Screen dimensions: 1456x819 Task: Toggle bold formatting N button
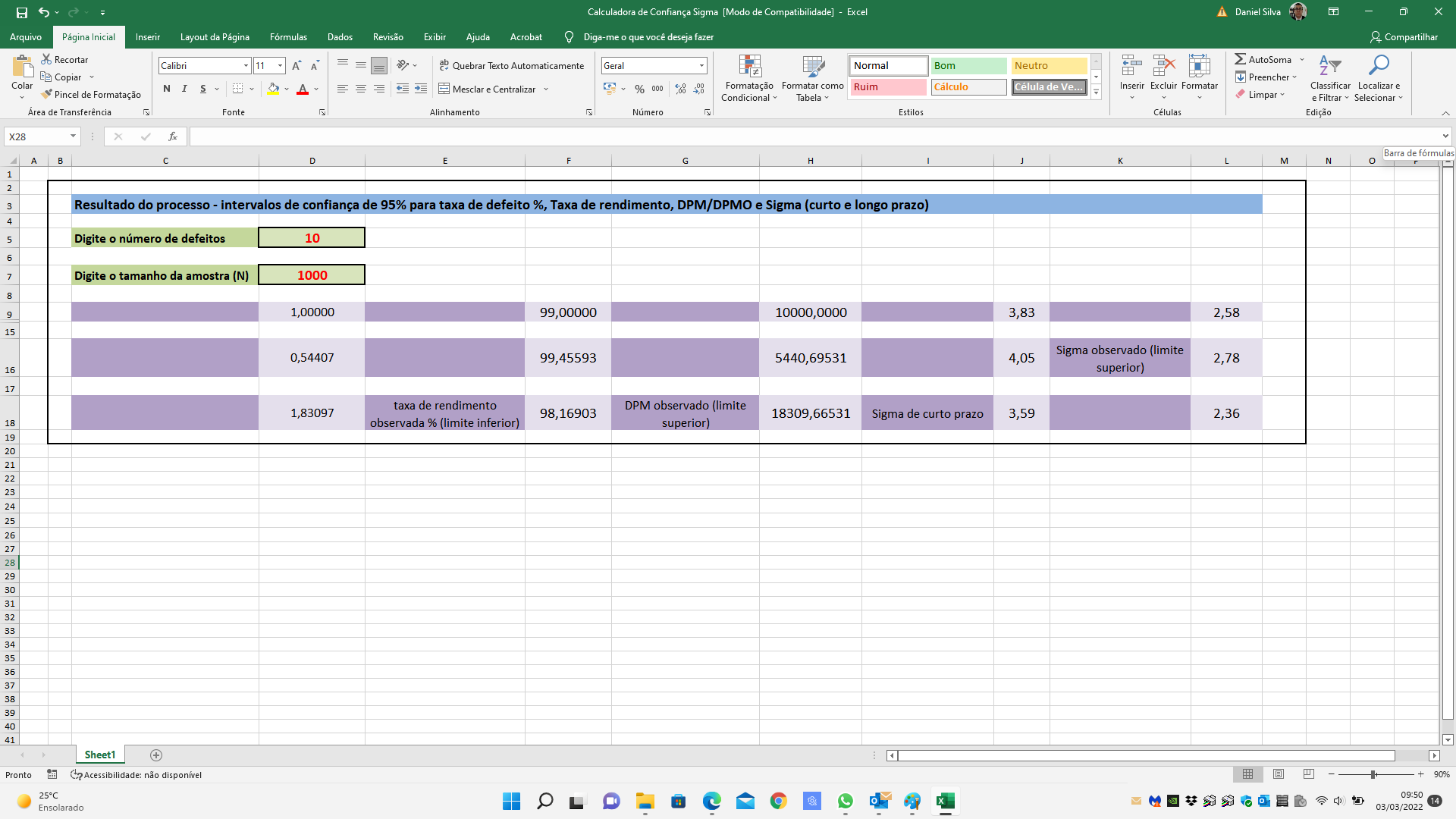tap(167, 89)
